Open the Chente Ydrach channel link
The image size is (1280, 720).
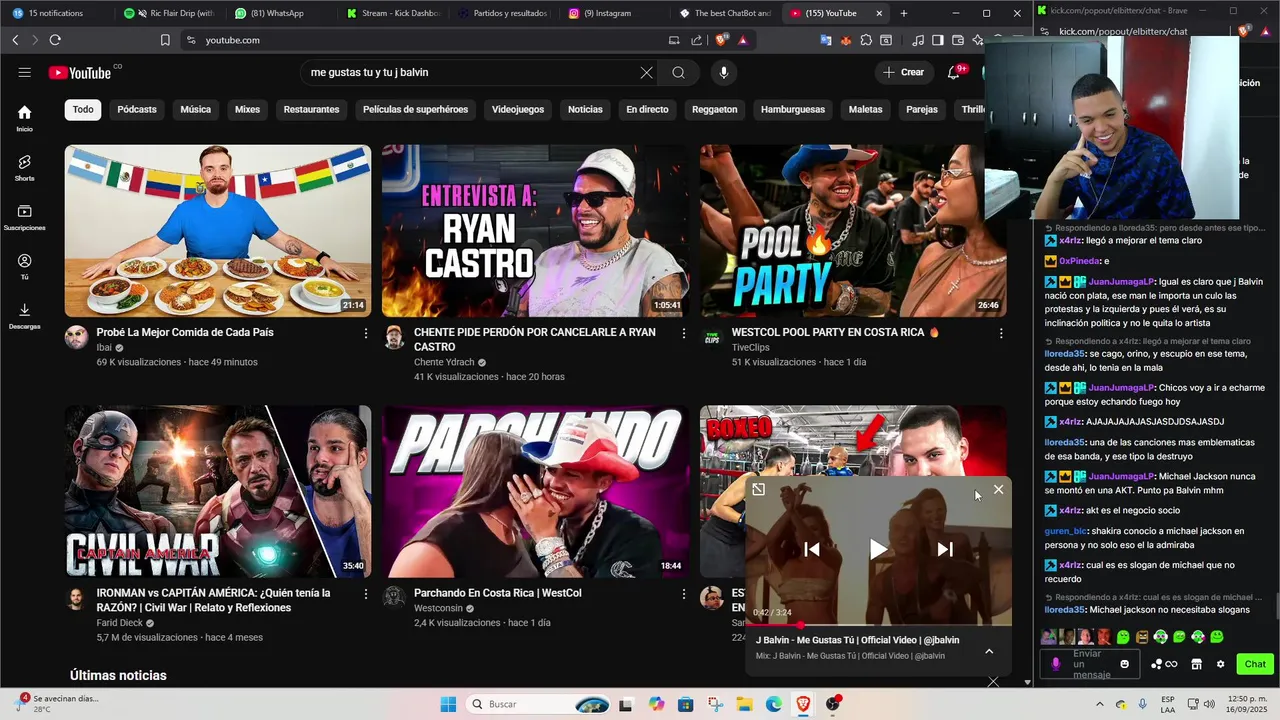point(445,362)
